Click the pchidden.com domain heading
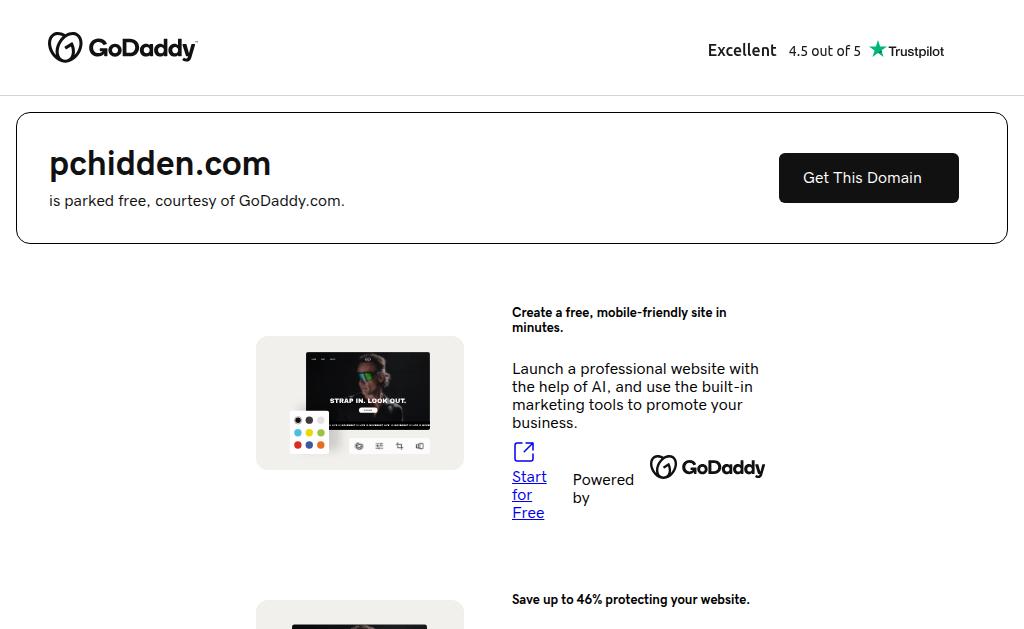The image size is (1024, 629). (160, 163)
